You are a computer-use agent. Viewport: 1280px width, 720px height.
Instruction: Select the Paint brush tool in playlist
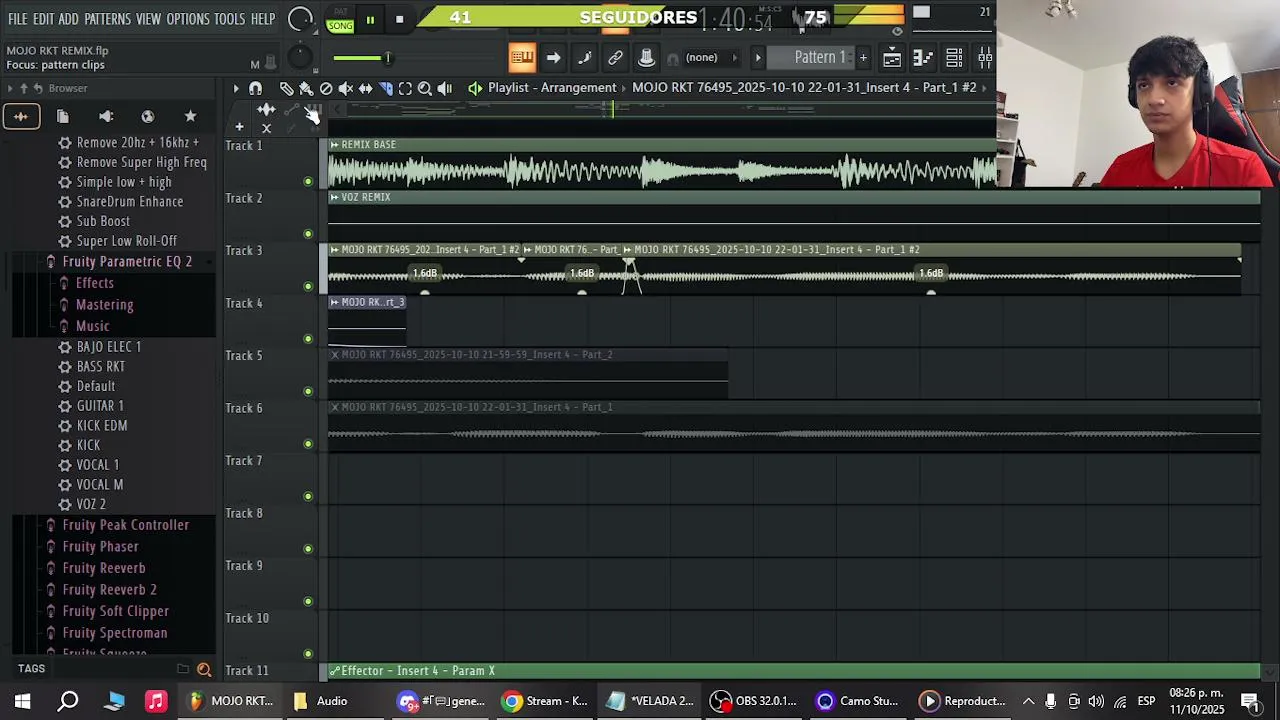306,88
